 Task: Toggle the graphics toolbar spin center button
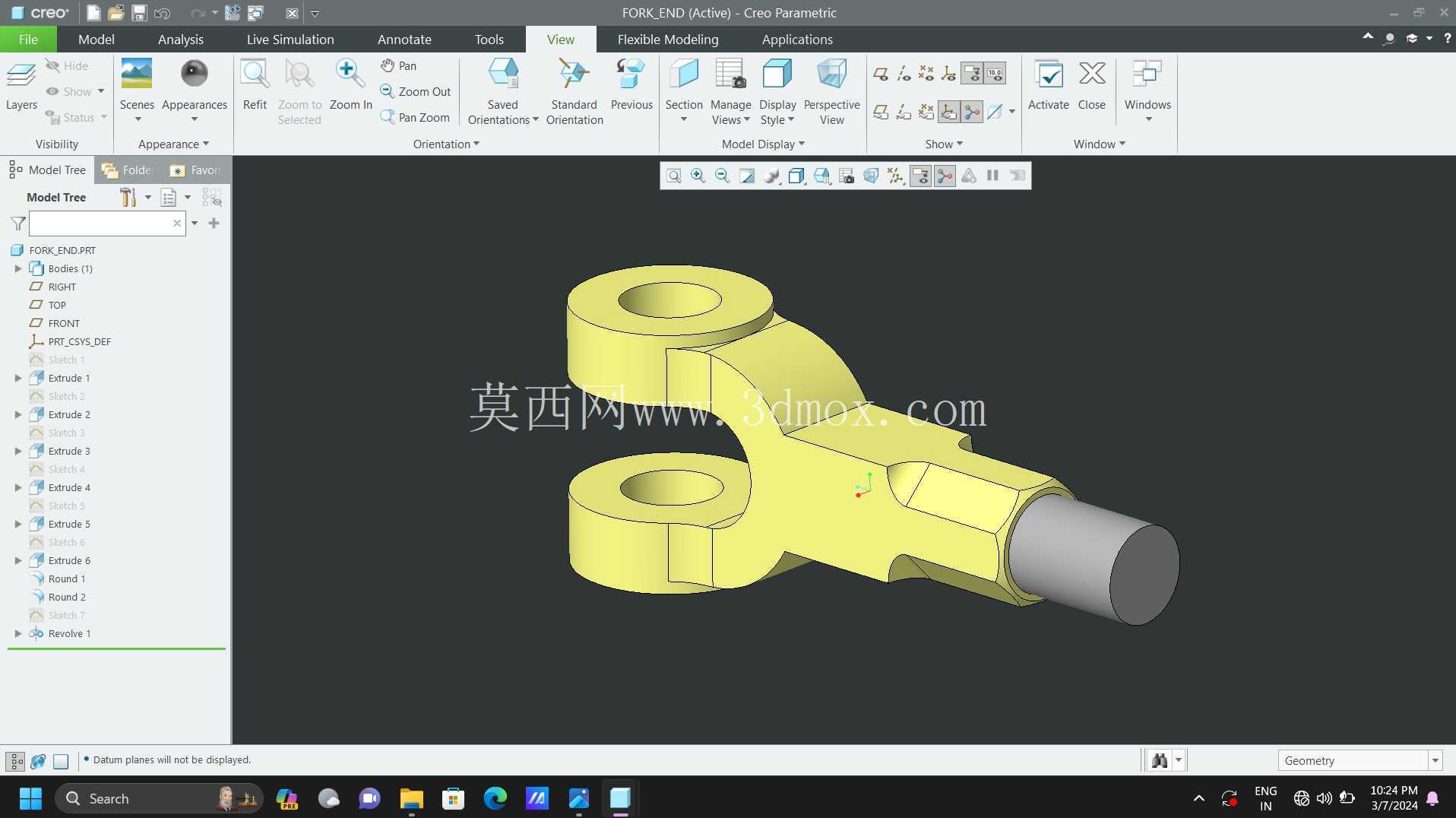pos(945,176)
